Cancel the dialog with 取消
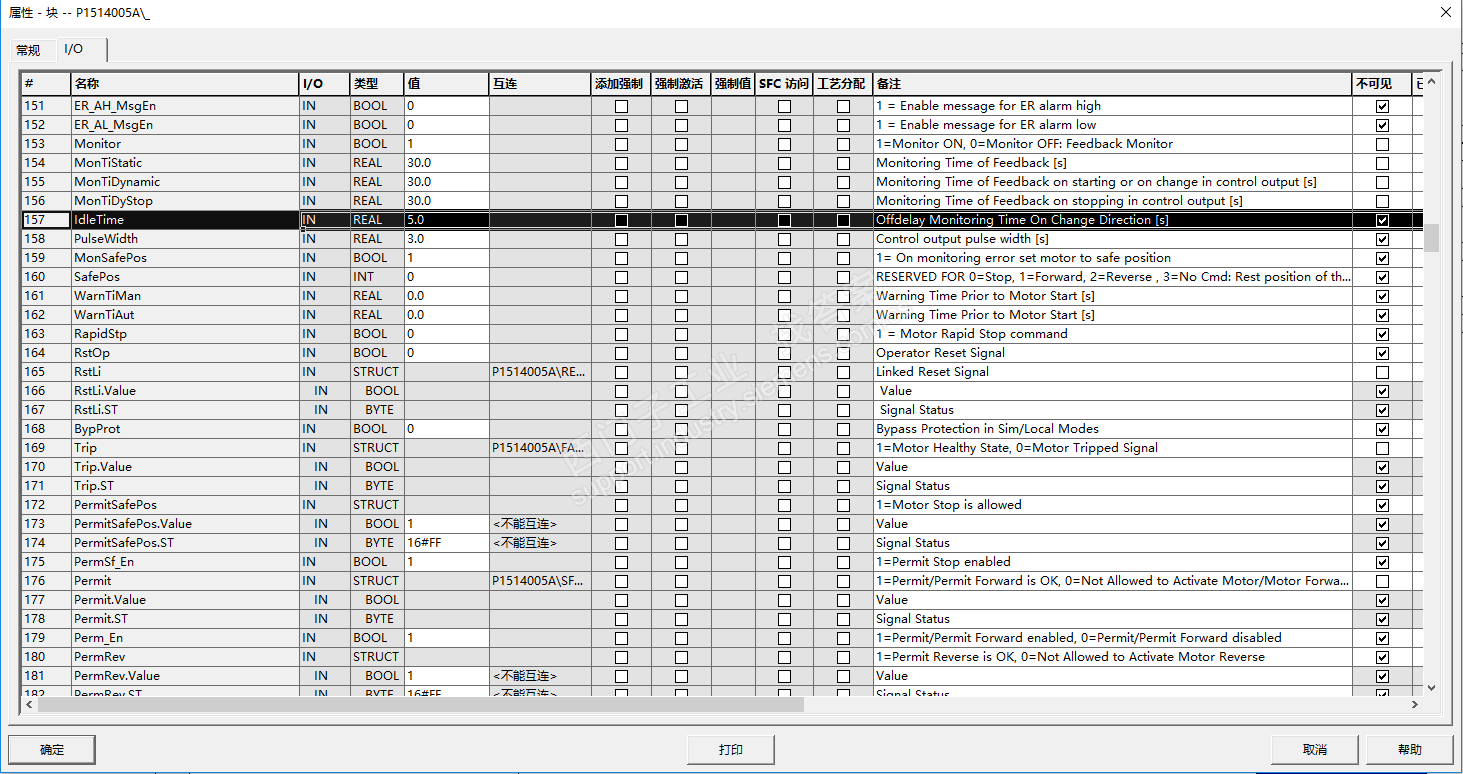 coord(1315,749)
